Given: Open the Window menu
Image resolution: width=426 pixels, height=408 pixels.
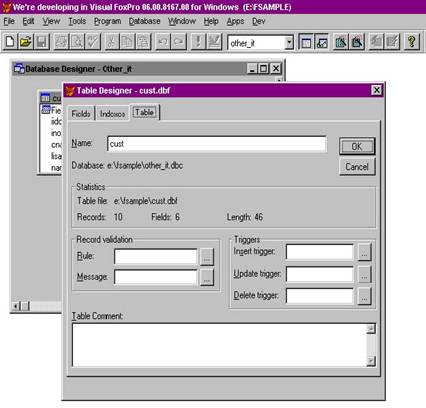Looking at the screenshot, I should point(182,21).
